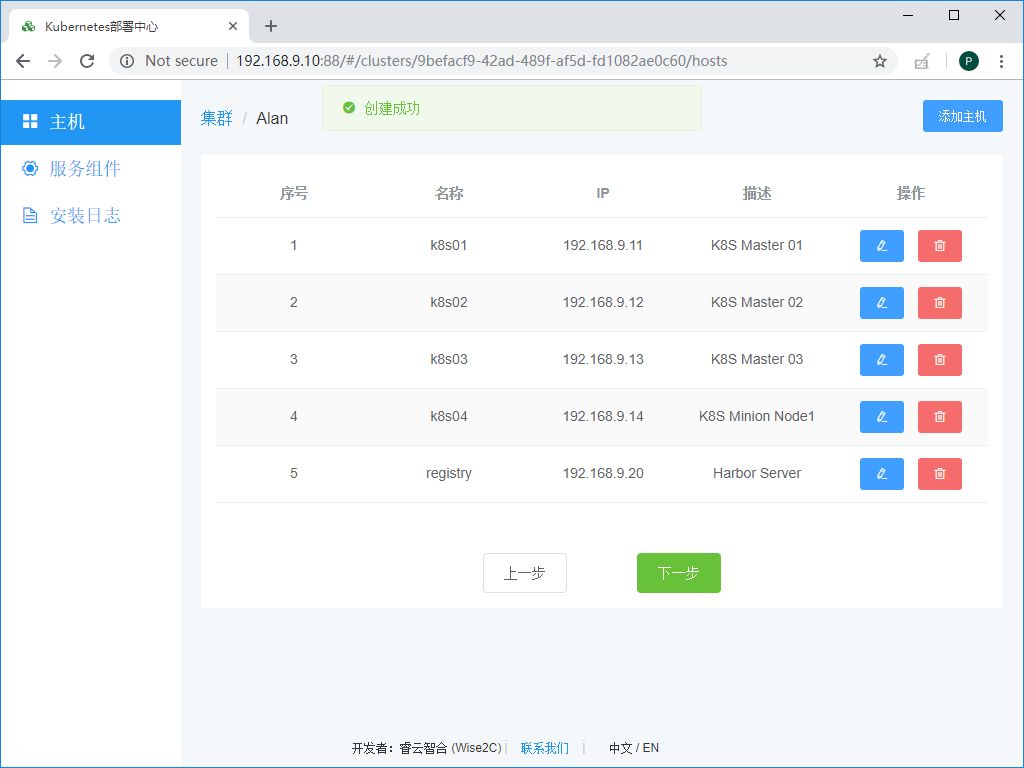Select the k8s02 name cell

[449, 302]
